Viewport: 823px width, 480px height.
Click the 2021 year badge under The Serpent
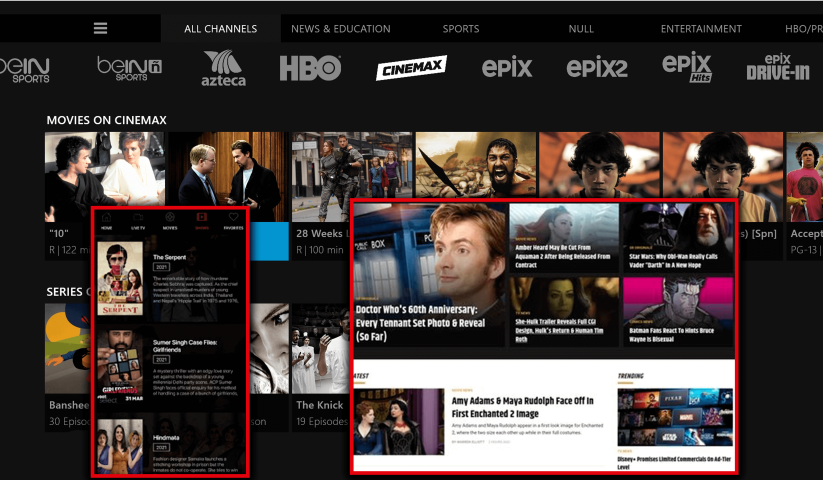(x=161, y=267)
